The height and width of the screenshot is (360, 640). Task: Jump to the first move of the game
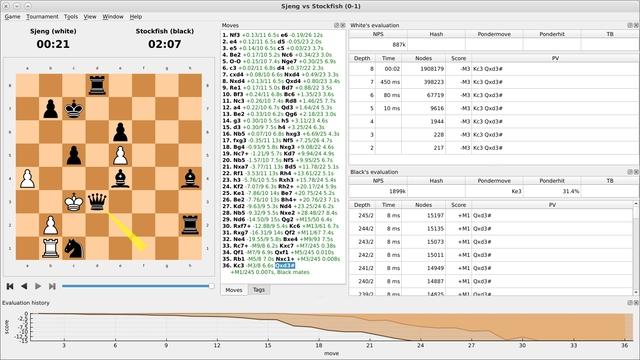[10, 286]
